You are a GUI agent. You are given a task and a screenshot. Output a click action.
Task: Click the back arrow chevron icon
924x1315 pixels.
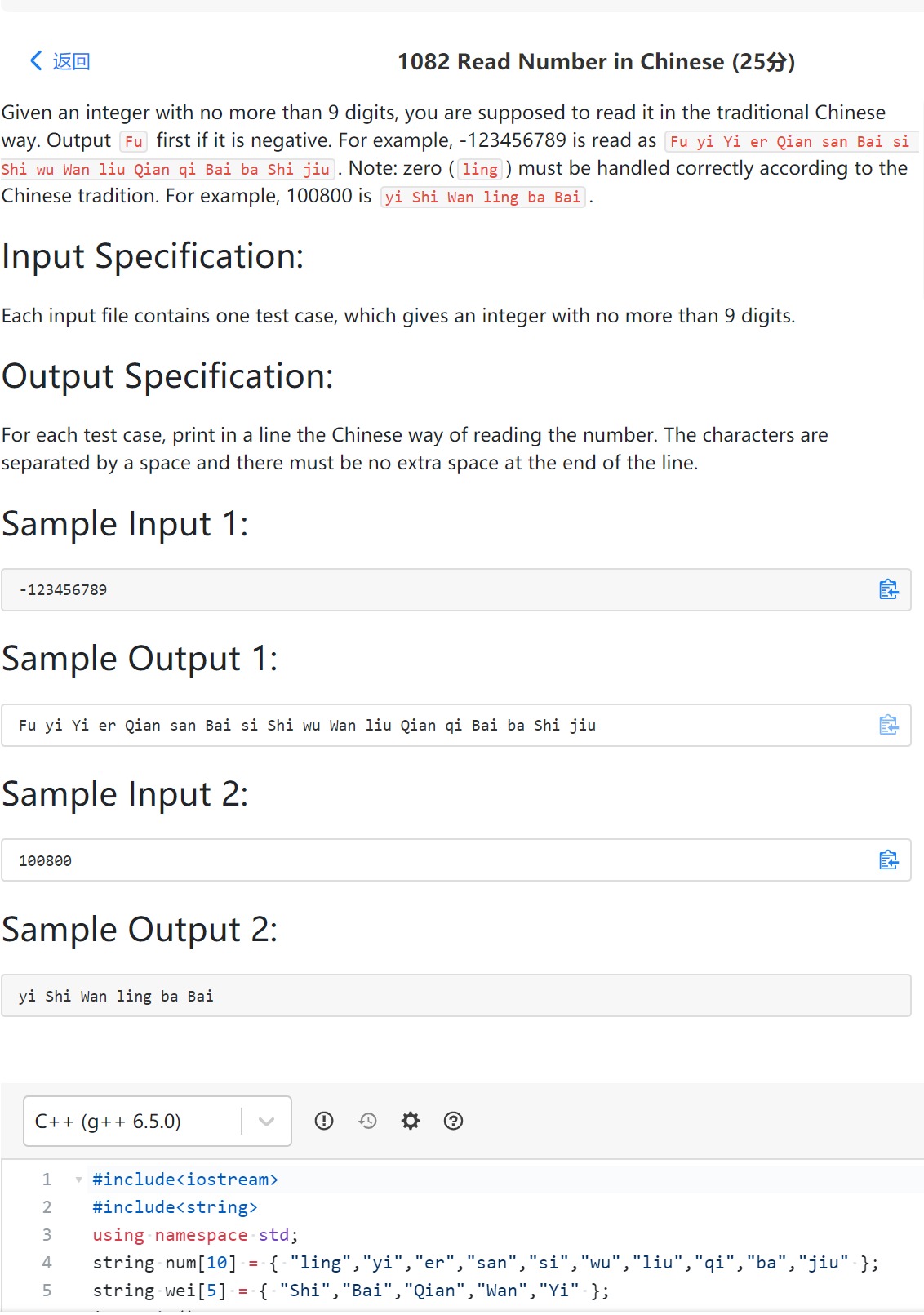coord(36,60)
